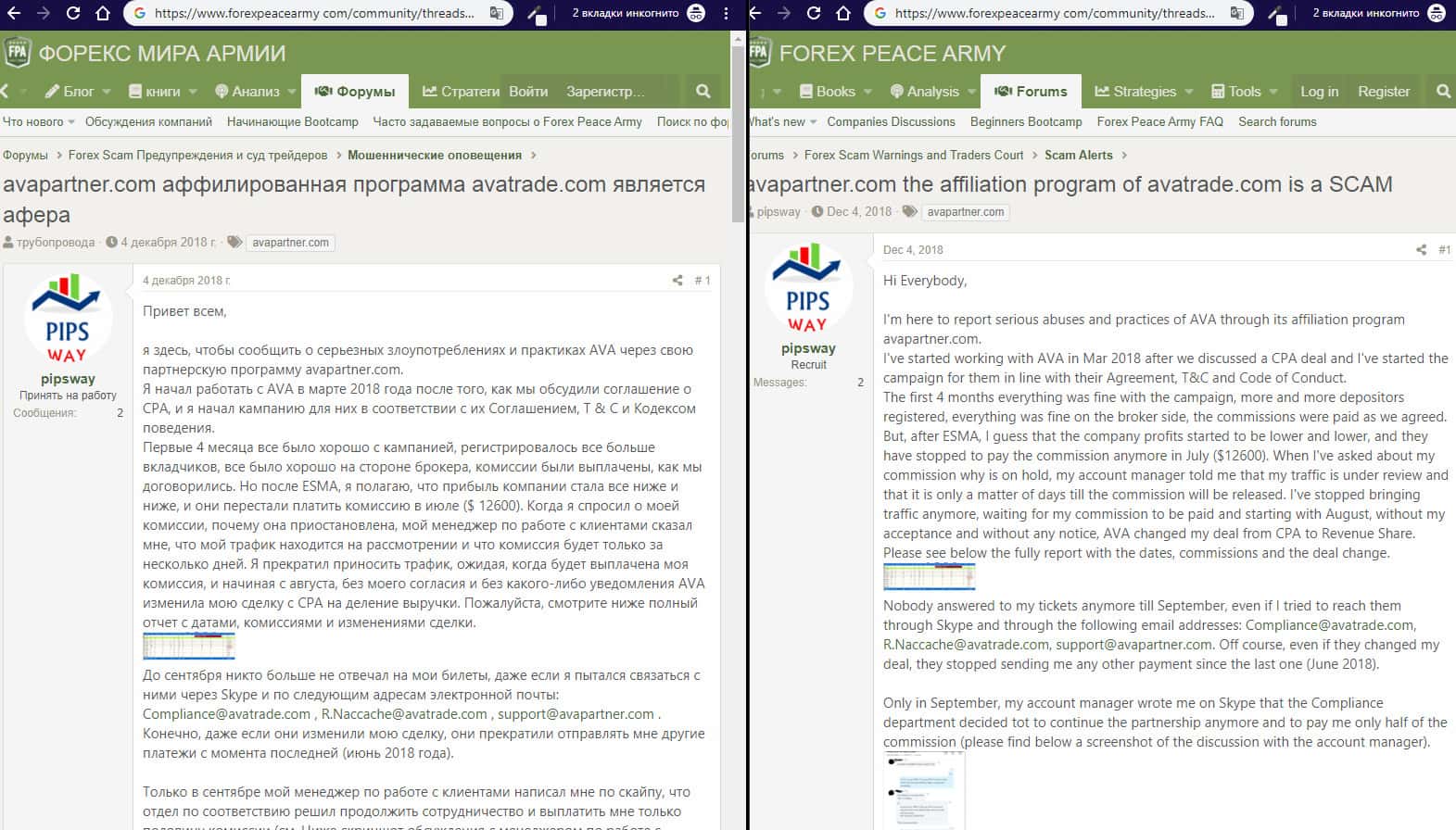The height and width of the screenshot is (830, 1456).
Task: Click the Register link
Action: click(x=1384, y=92)
